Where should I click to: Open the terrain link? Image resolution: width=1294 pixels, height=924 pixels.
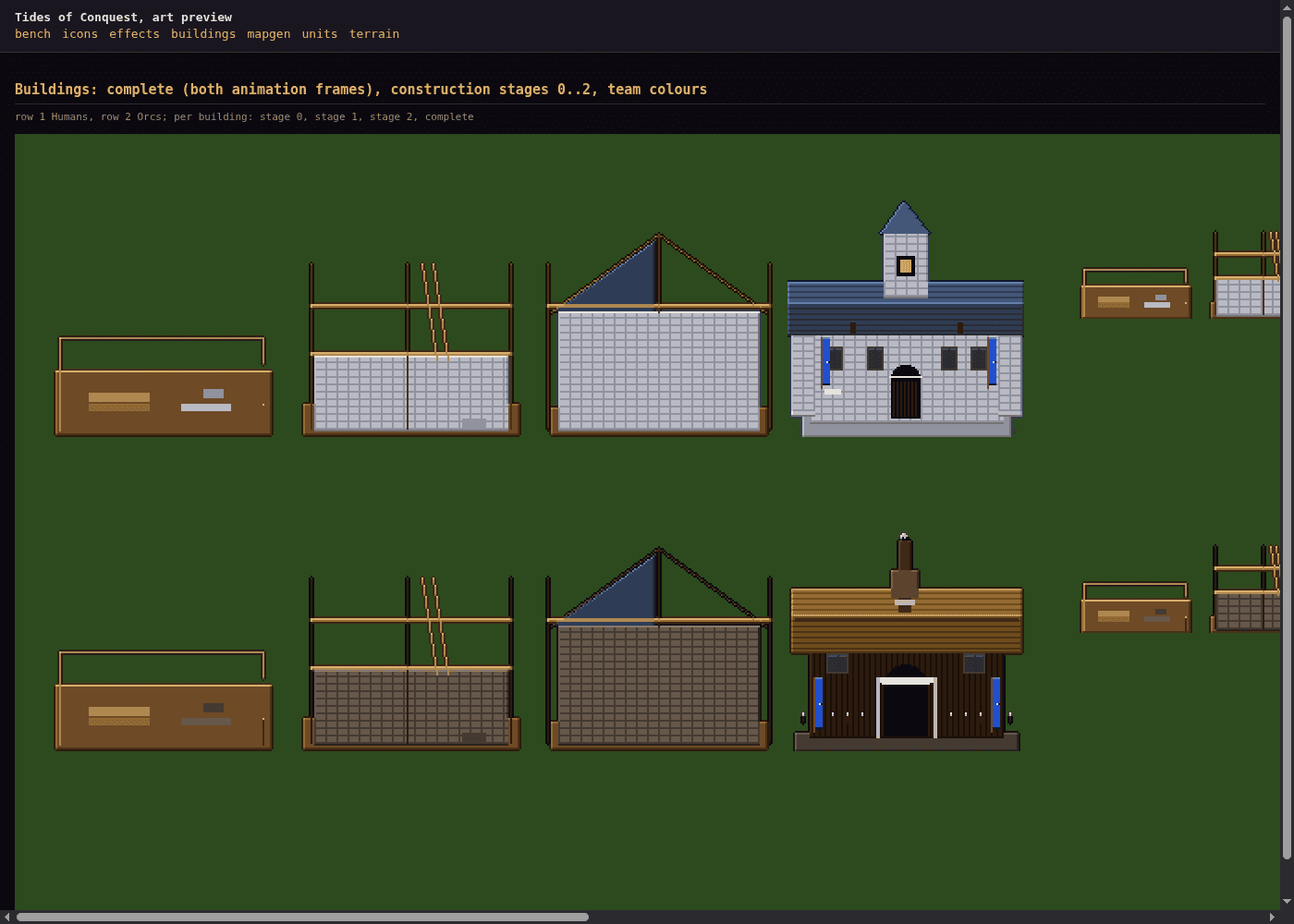point(374,34)
